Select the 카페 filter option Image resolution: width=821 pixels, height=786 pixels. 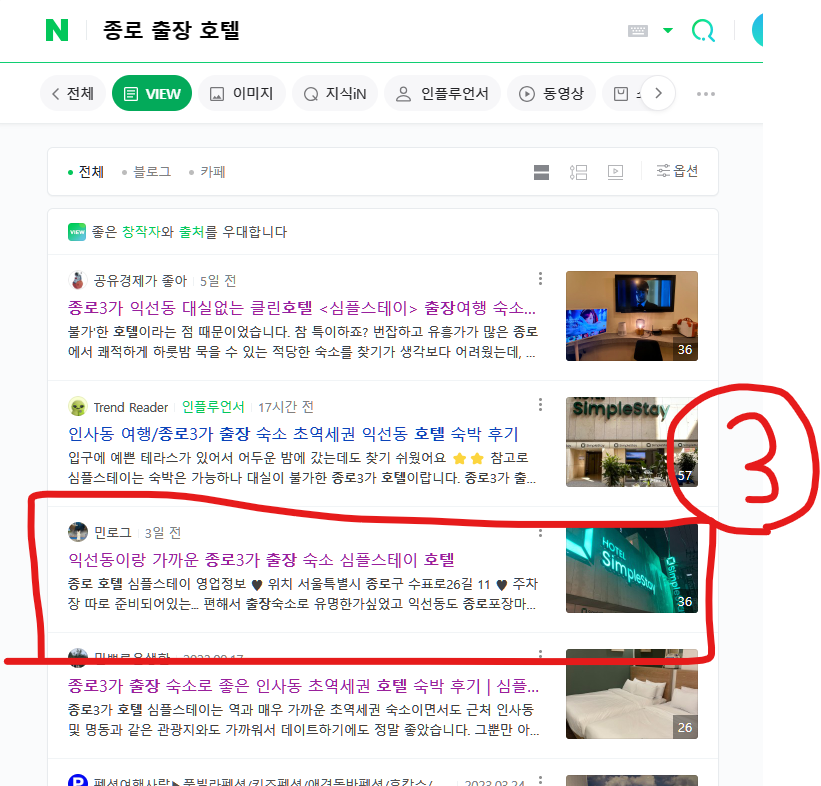pyautogui.click(x=207, y=172)
